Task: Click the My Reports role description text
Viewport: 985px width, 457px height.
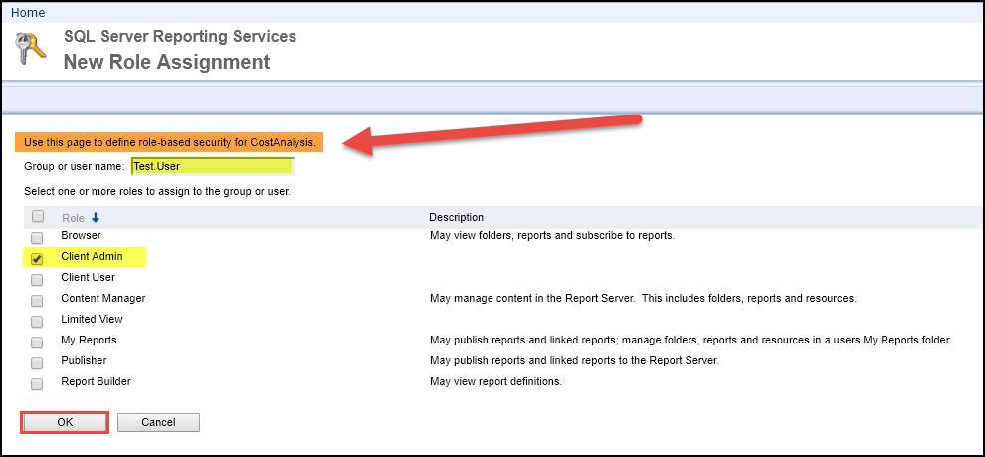Action: pyautogui.click(x=689, y=340)
